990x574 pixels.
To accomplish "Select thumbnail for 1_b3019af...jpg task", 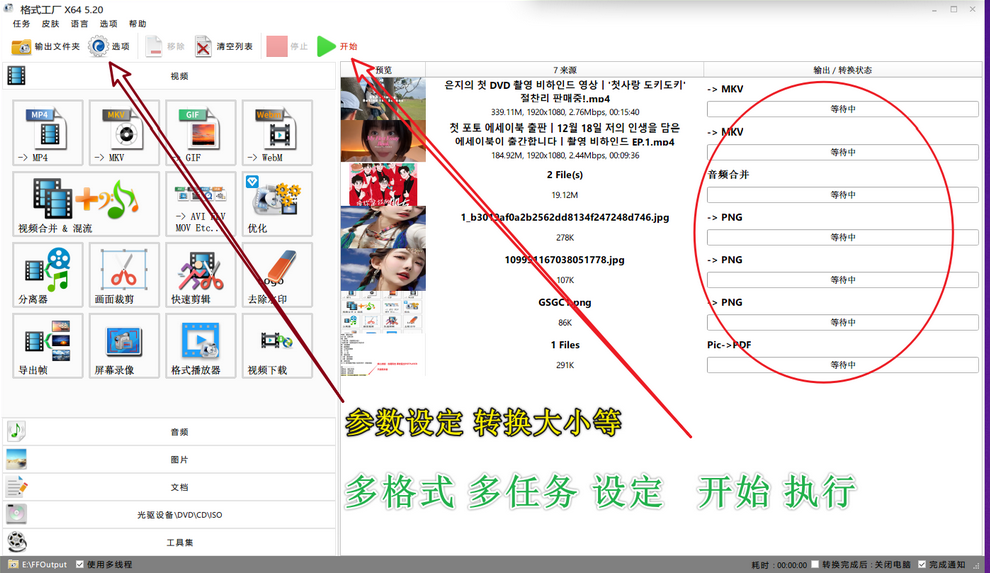I will coord(383,227).
